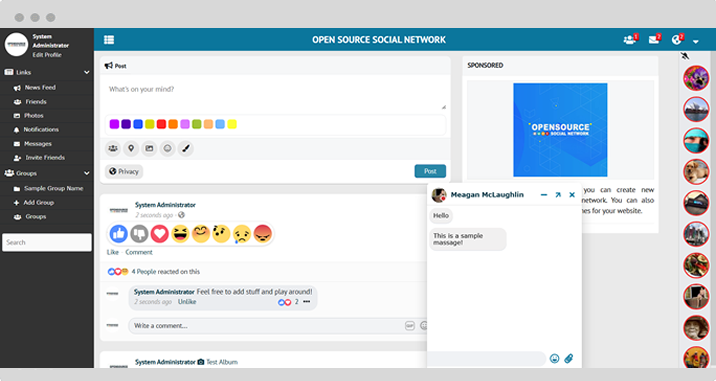Viewport: 716px width, 381px height.
Task: Open chat with puppy avatar friend
Action: click(696, 171)
